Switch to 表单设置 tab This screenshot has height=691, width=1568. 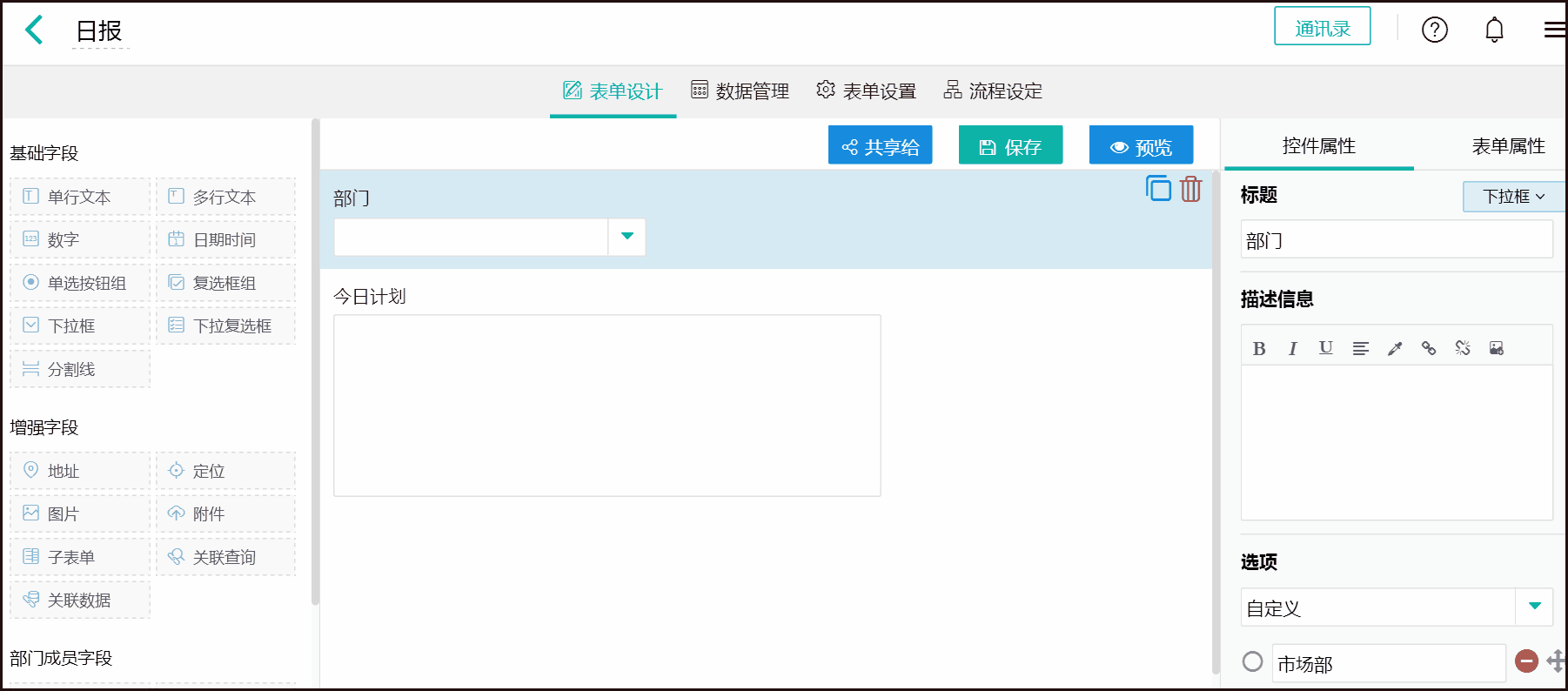pyautogui.click(x=867, y=91)
